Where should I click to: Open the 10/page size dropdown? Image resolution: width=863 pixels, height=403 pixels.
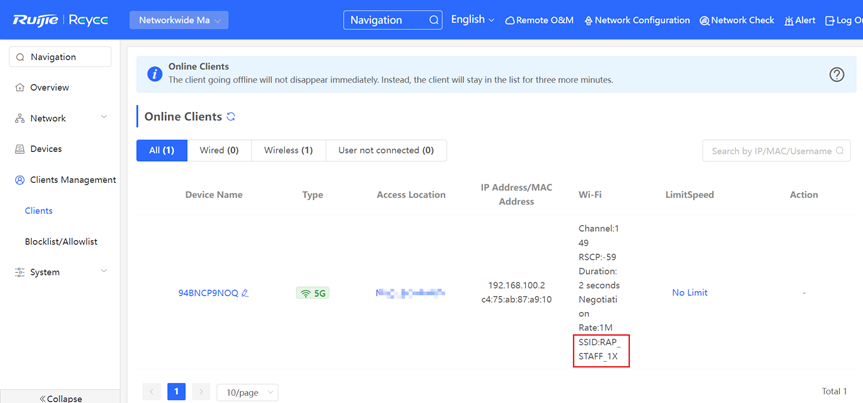247,392
